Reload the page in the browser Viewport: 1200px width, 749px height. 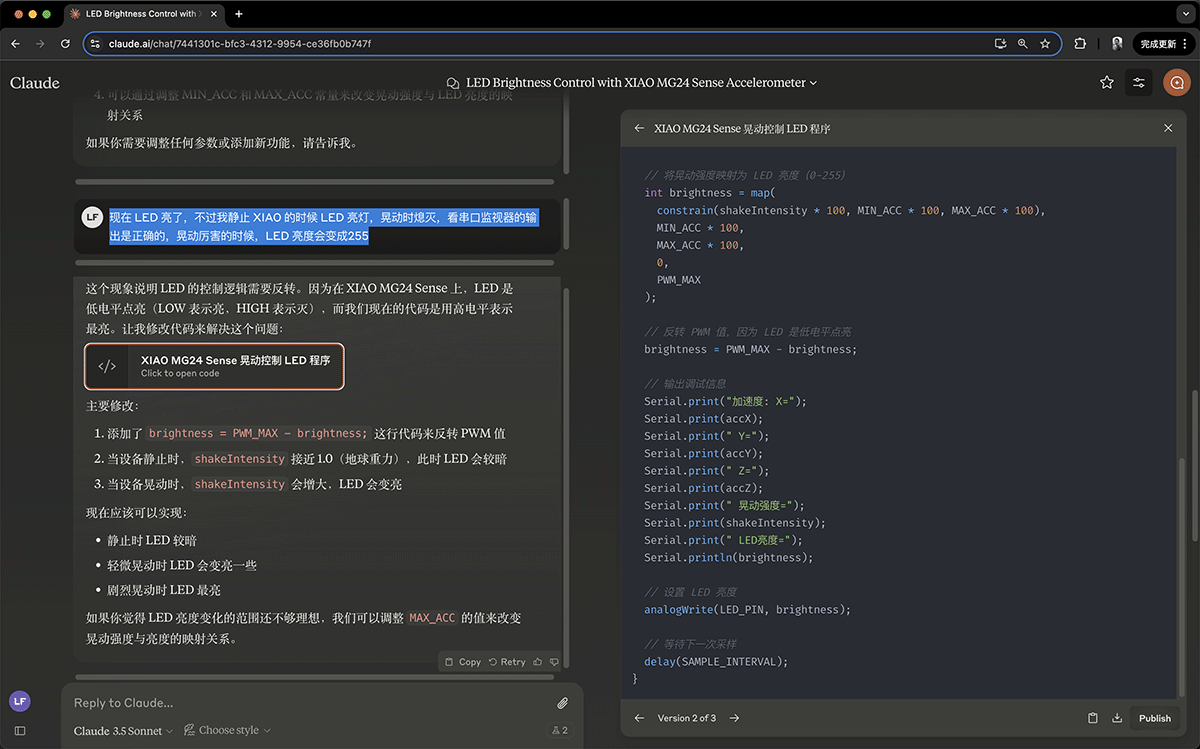pos(65,44)
